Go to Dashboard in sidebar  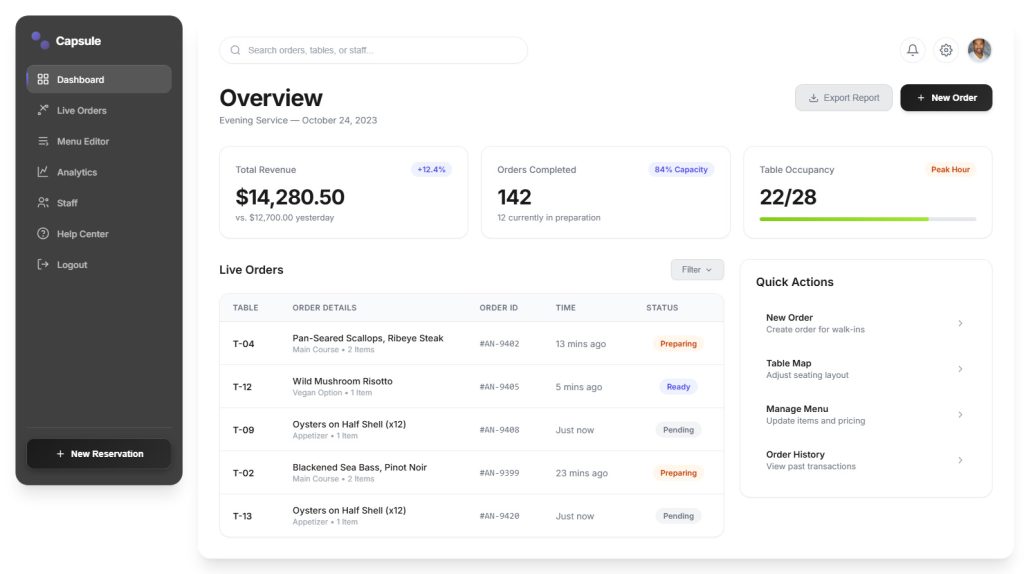(x=99, y=79)
